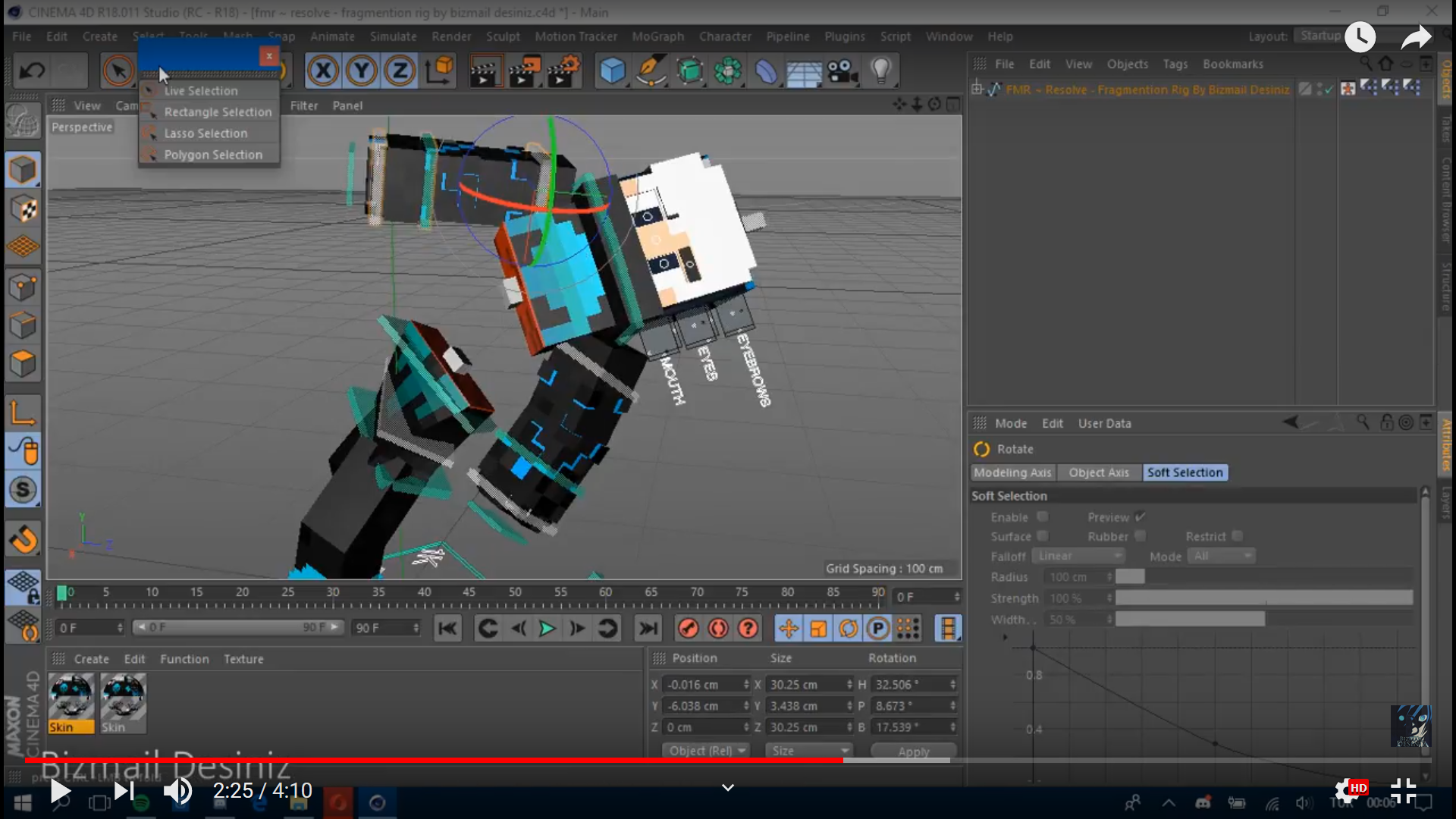Mute the video volume
Screen dimensions: 1456x819
tap(178, 791)
